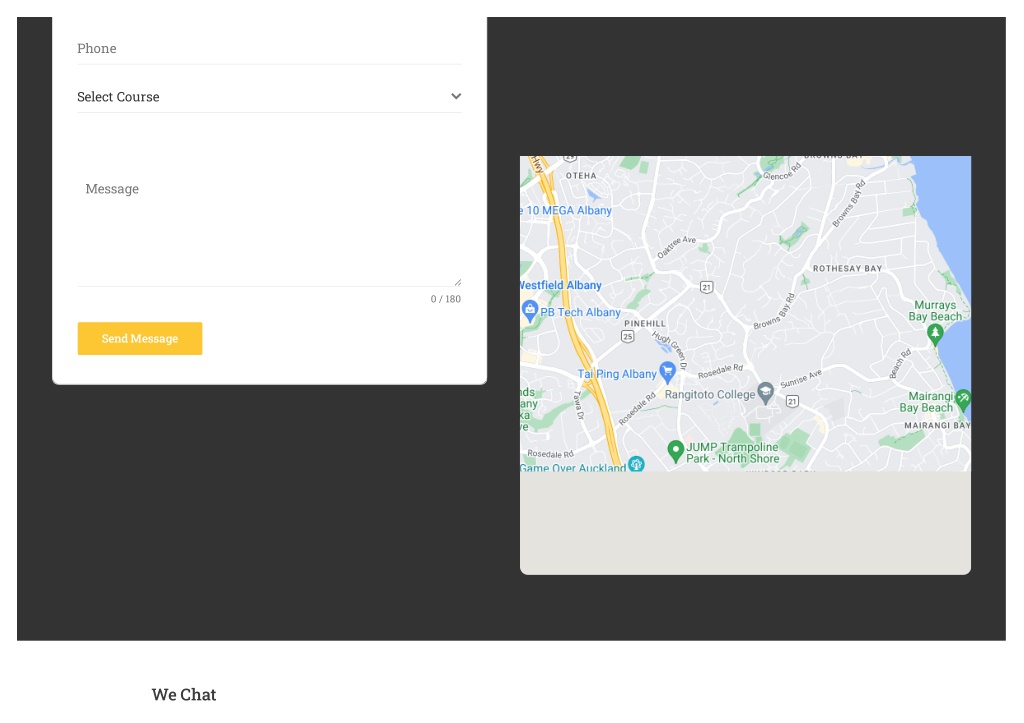Click the PB Tech Albany map pin
This screenshot has height=723, width=1024.
tap(530, 310)
